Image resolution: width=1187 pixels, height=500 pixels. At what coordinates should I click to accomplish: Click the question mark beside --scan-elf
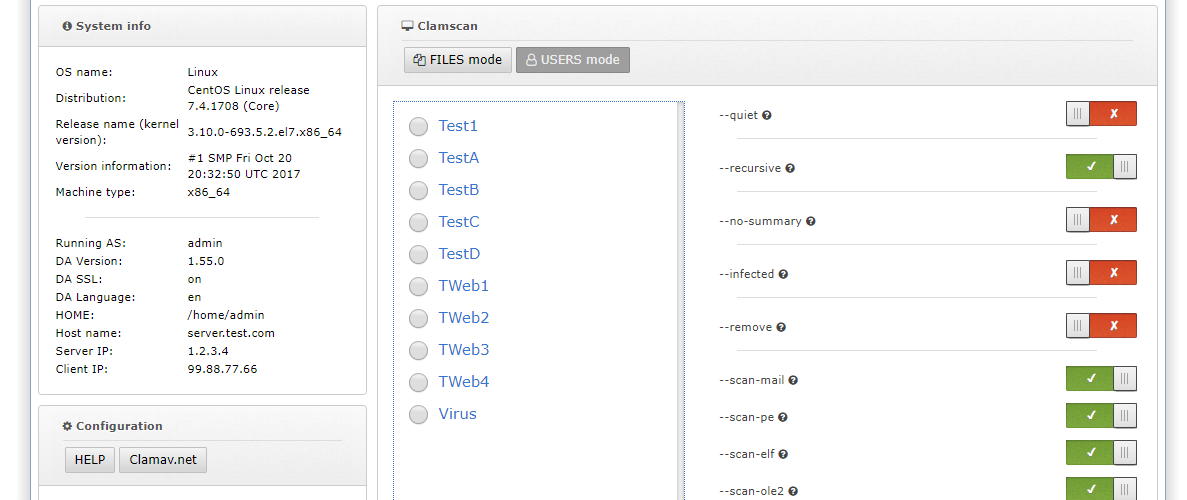784,455
